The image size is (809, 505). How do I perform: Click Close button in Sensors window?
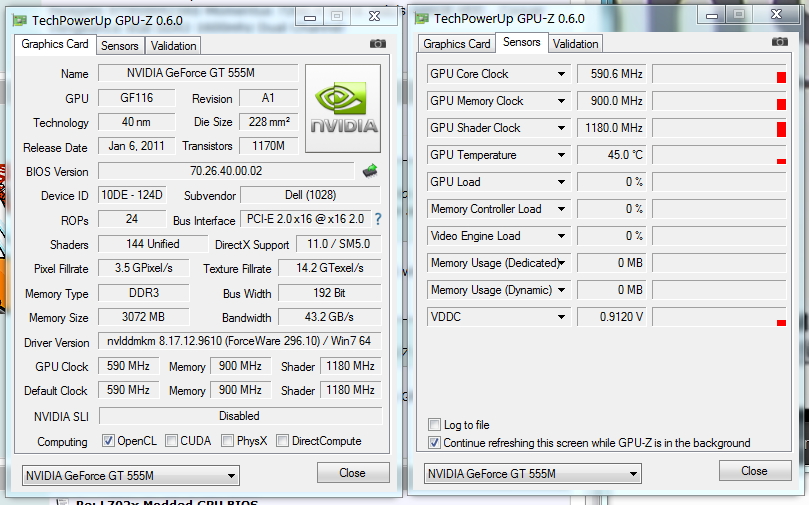coord(755,470)
